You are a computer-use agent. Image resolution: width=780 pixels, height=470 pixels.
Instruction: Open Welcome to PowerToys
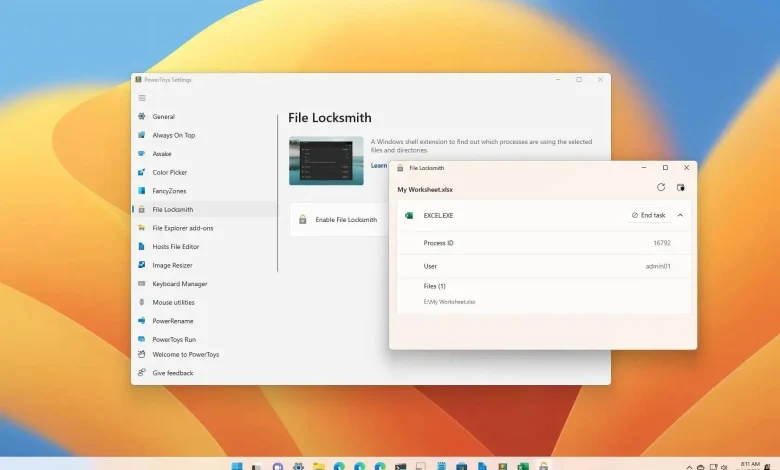(186, 354)
